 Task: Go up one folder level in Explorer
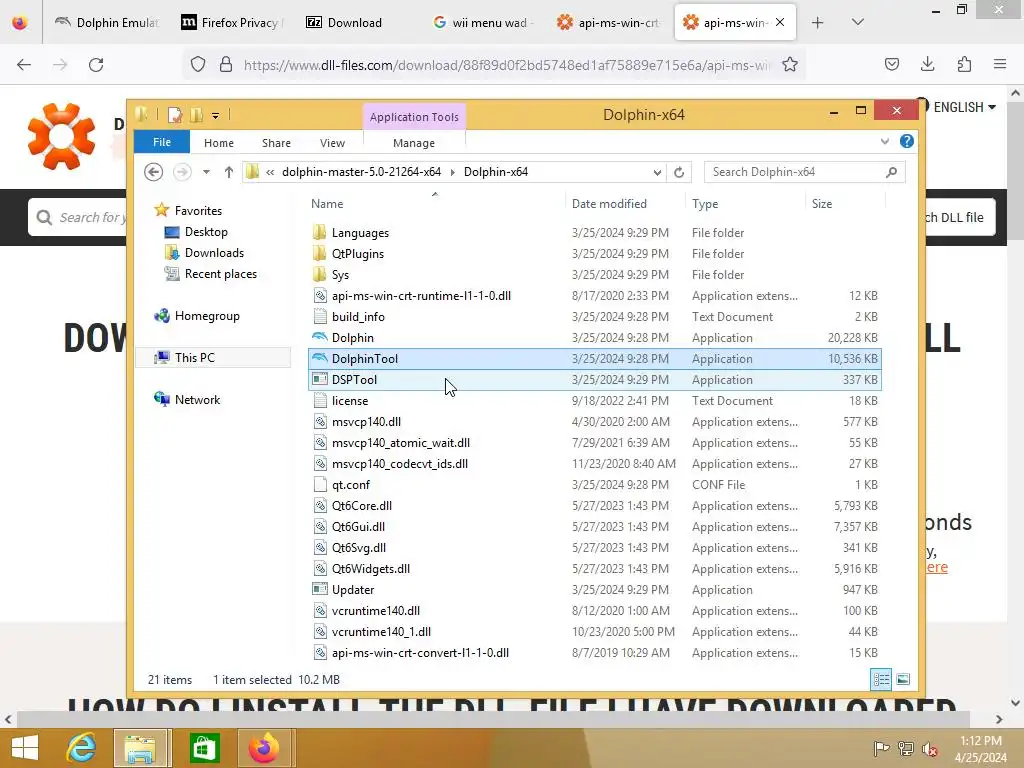[x=229, y=172]
